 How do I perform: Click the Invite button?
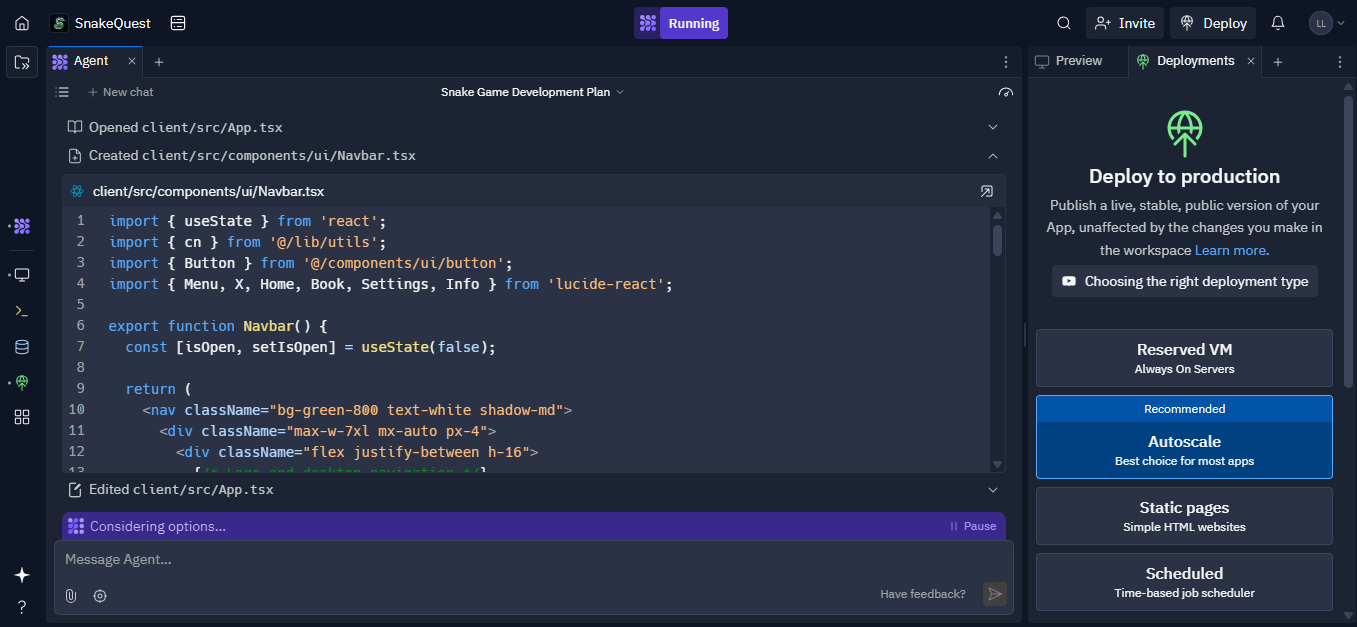coord(1126,23)
